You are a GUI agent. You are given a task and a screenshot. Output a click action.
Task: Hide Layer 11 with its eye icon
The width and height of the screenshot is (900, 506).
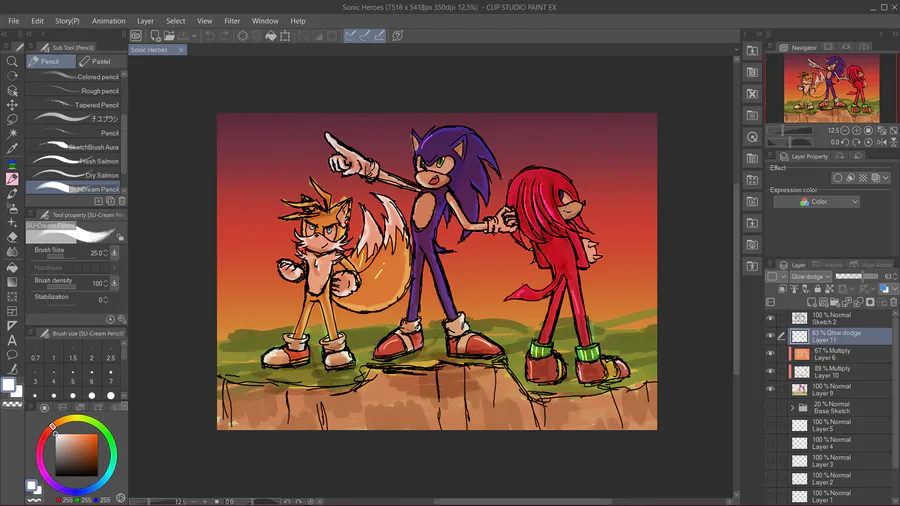770,336
